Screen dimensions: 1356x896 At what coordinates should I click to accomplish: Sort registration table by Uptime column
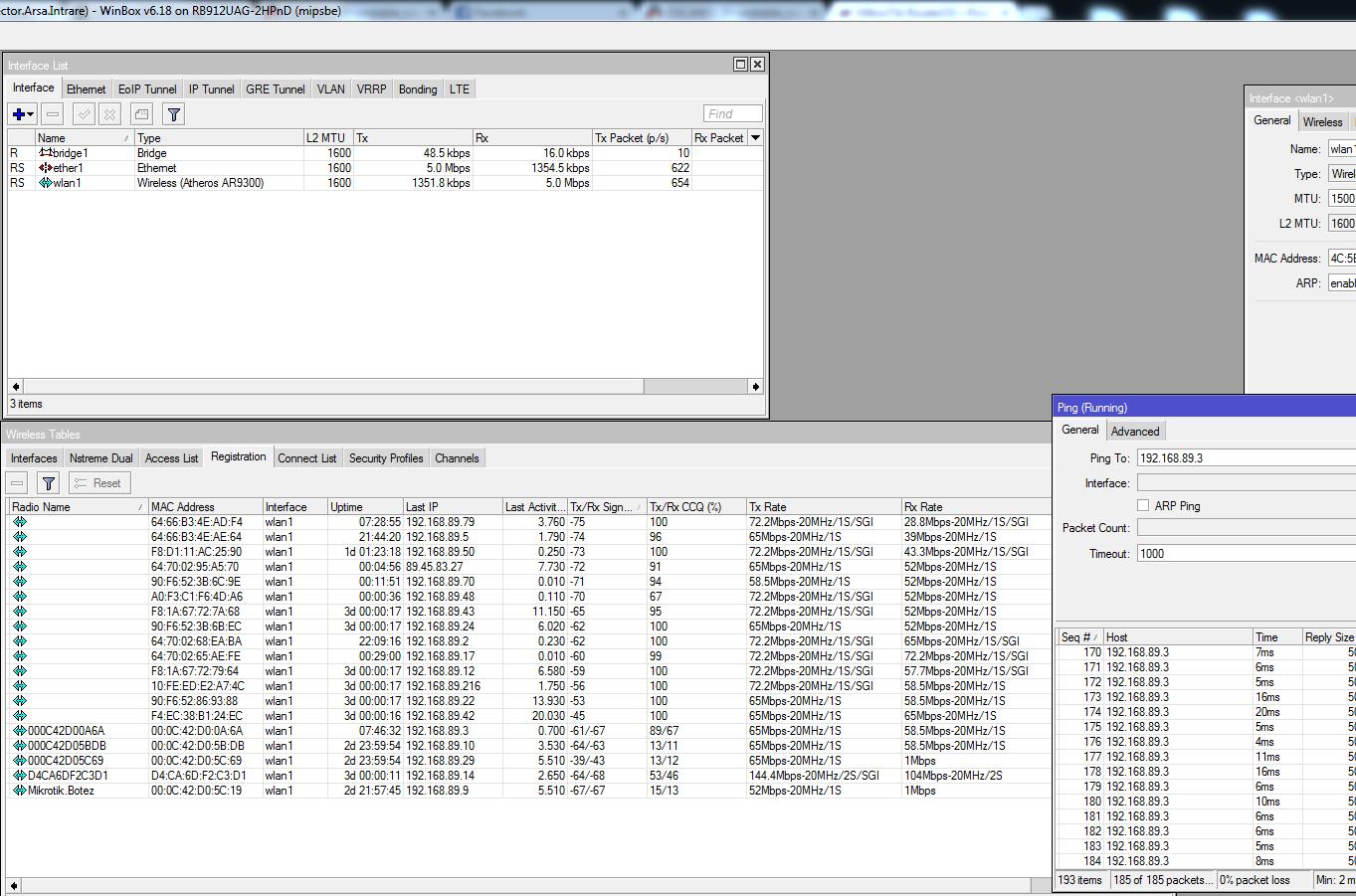pyautogui.click(x=365, y=507)
